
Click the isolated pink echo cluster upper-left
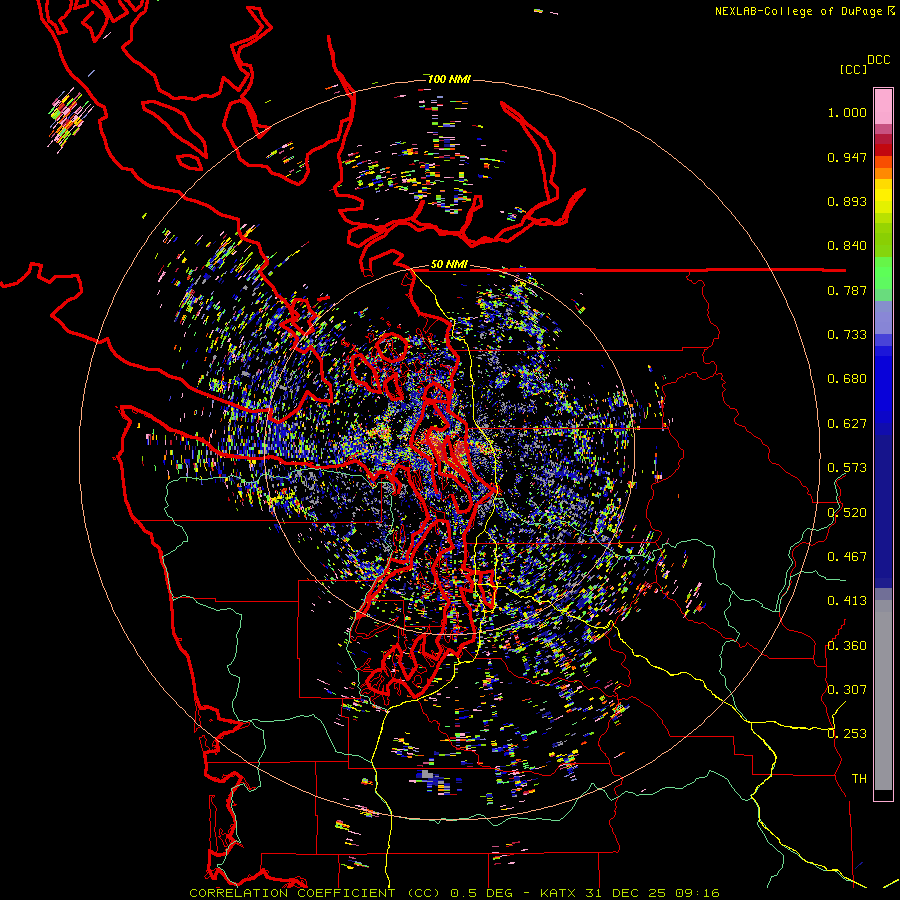click(69, 119)
